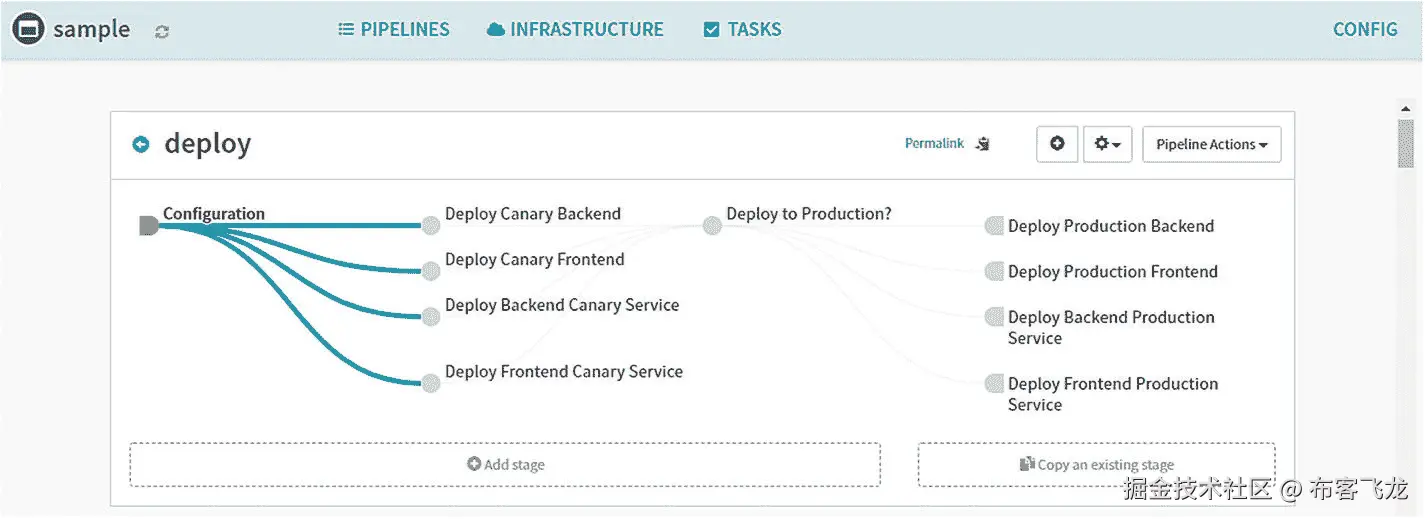
Task: Click the Permalink link
Action: pyautogui.click(x=934, y=144)
